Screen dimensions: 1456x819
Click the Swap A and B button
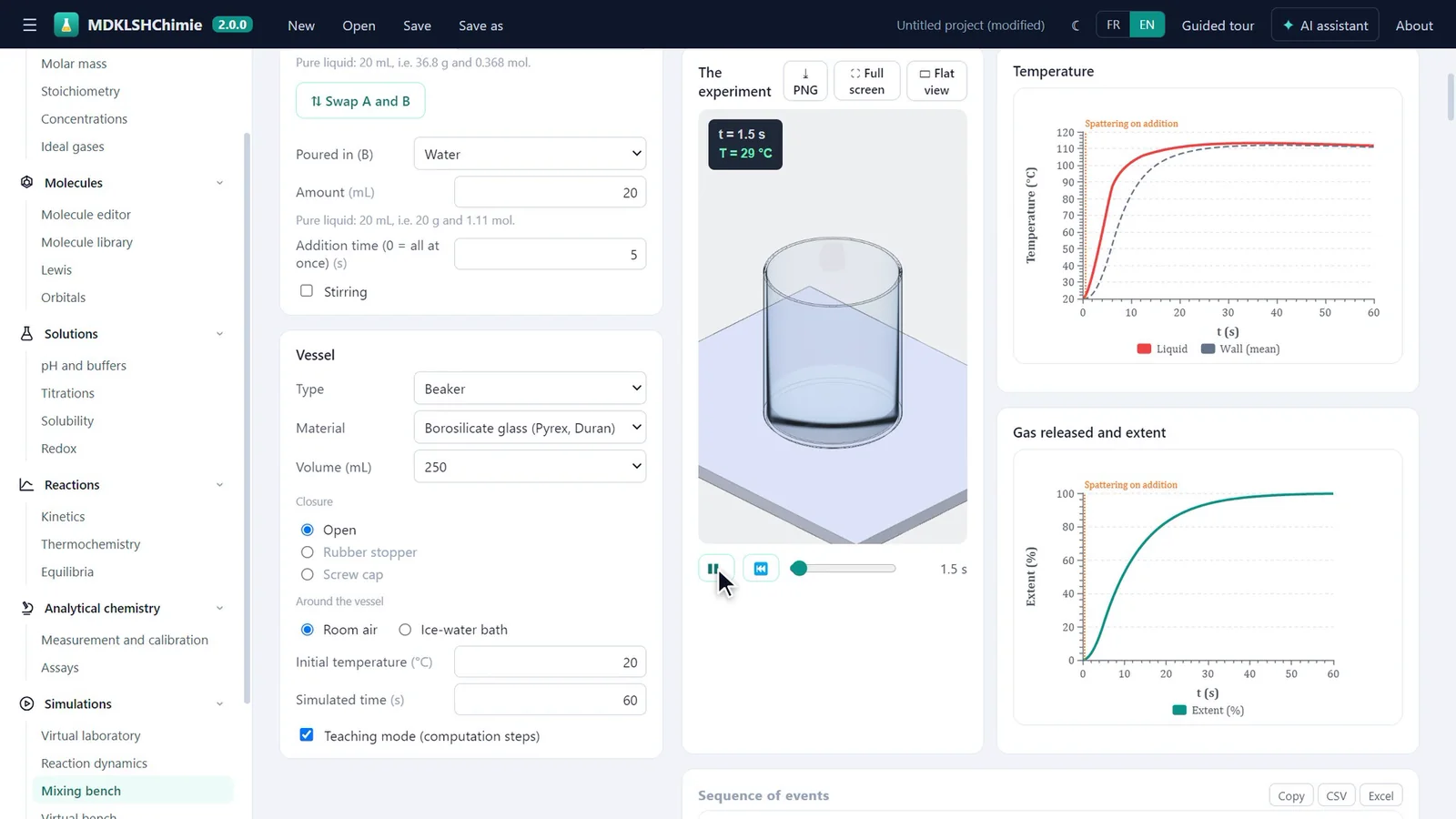tap(360, 101)
